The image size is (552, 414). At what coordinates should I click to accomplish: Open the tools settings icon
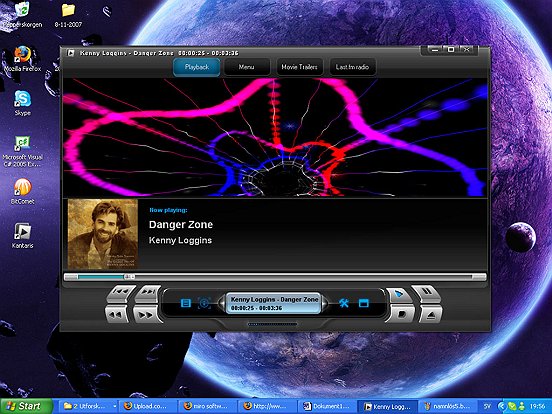tap(344, 303)
